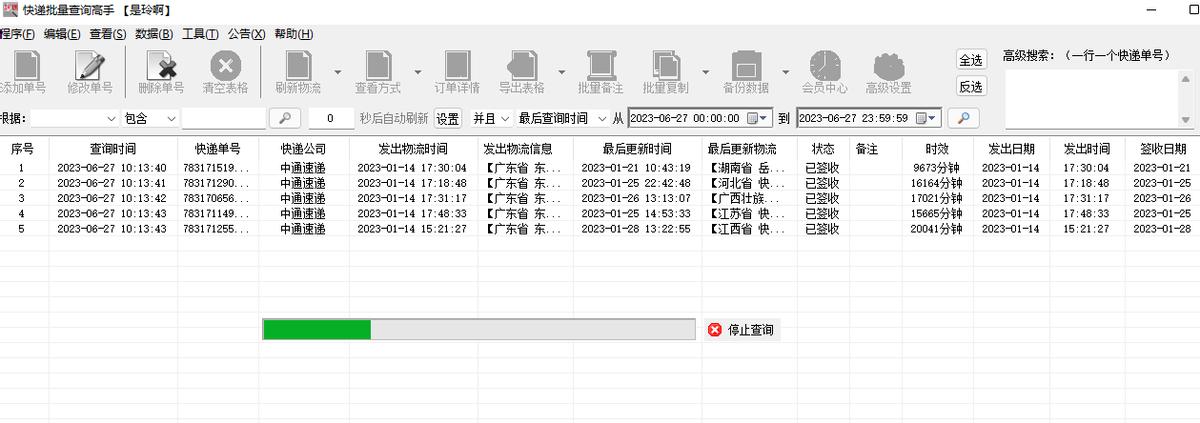This screenshot has width=1200, height=423.
Task: Expand the 查看方式 dropdown arrow
Action: coord(418,73)
